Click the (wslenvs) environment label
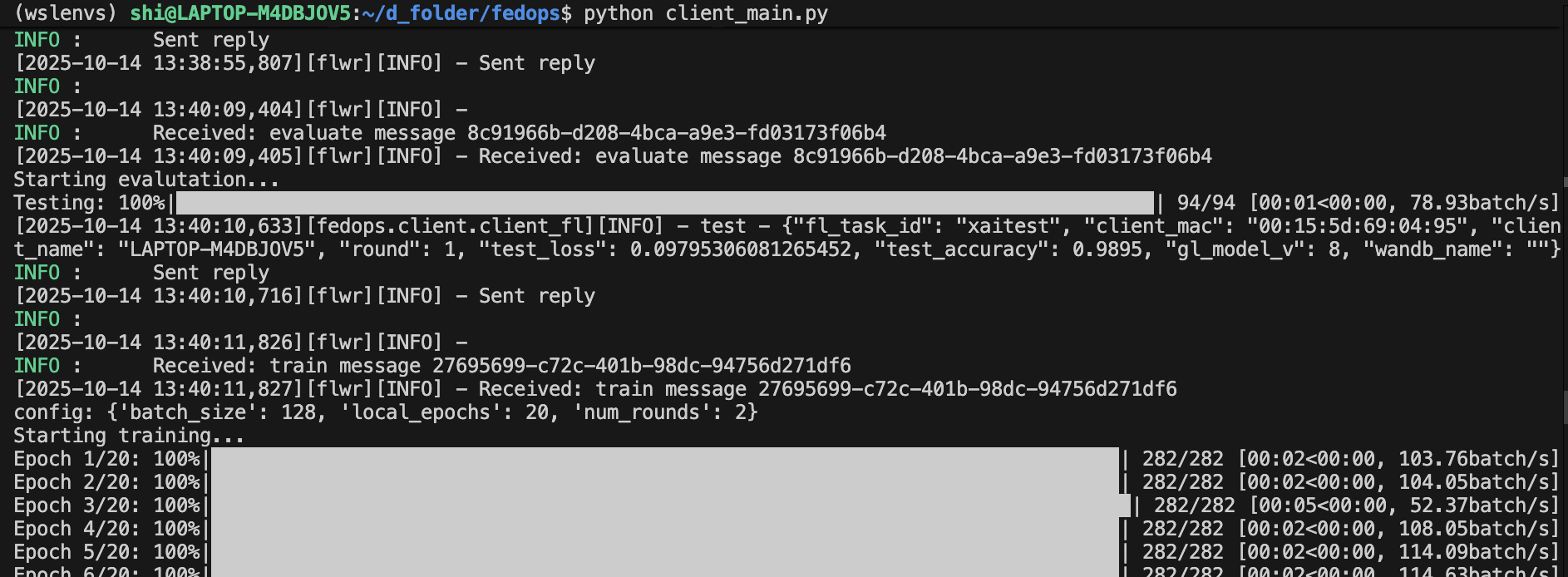The width and height of the screenshot is (1568, 577). pyautogui.click(x=66, y=14)
